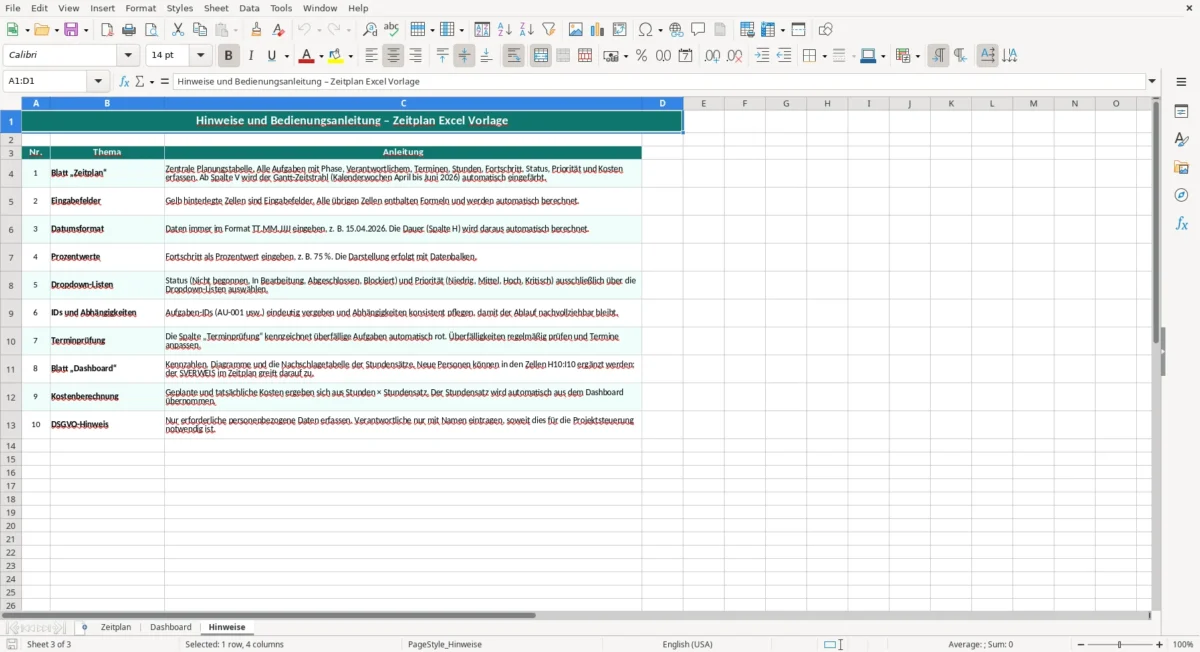Image resolution: width=1200 pixels, height=652 pixels.
Task: Insert an image with the picture icon
Action: click(x=576, y=30)
